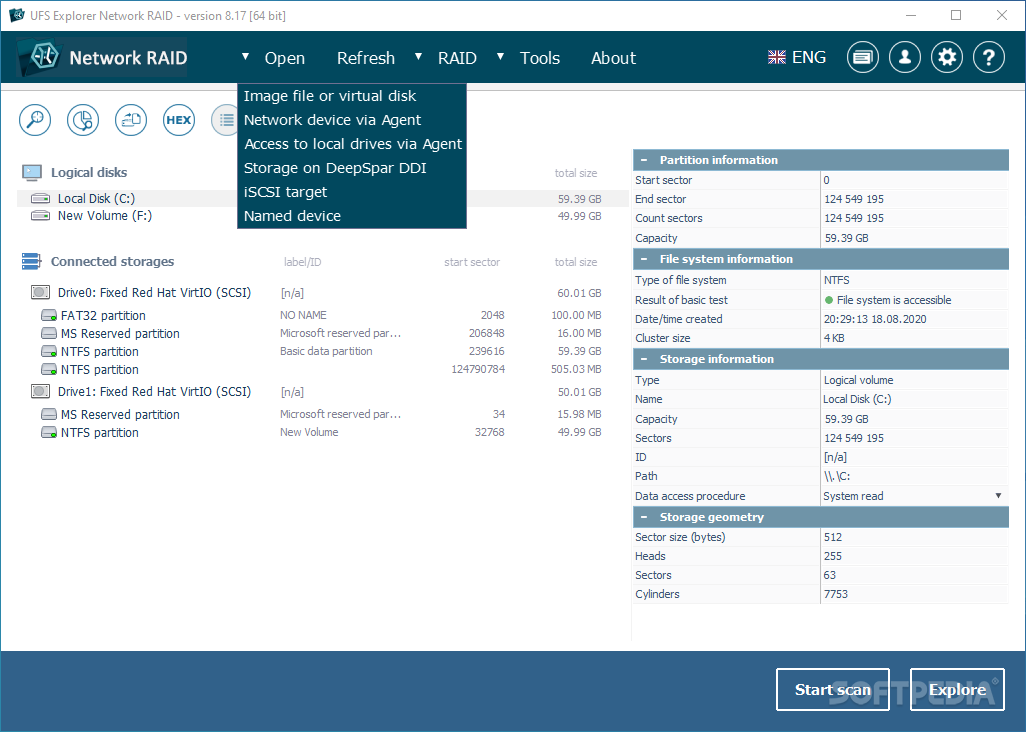The height and width of the screenshot is (732, 1026).
Task: Click the Open menu
Action: point(285,58)
